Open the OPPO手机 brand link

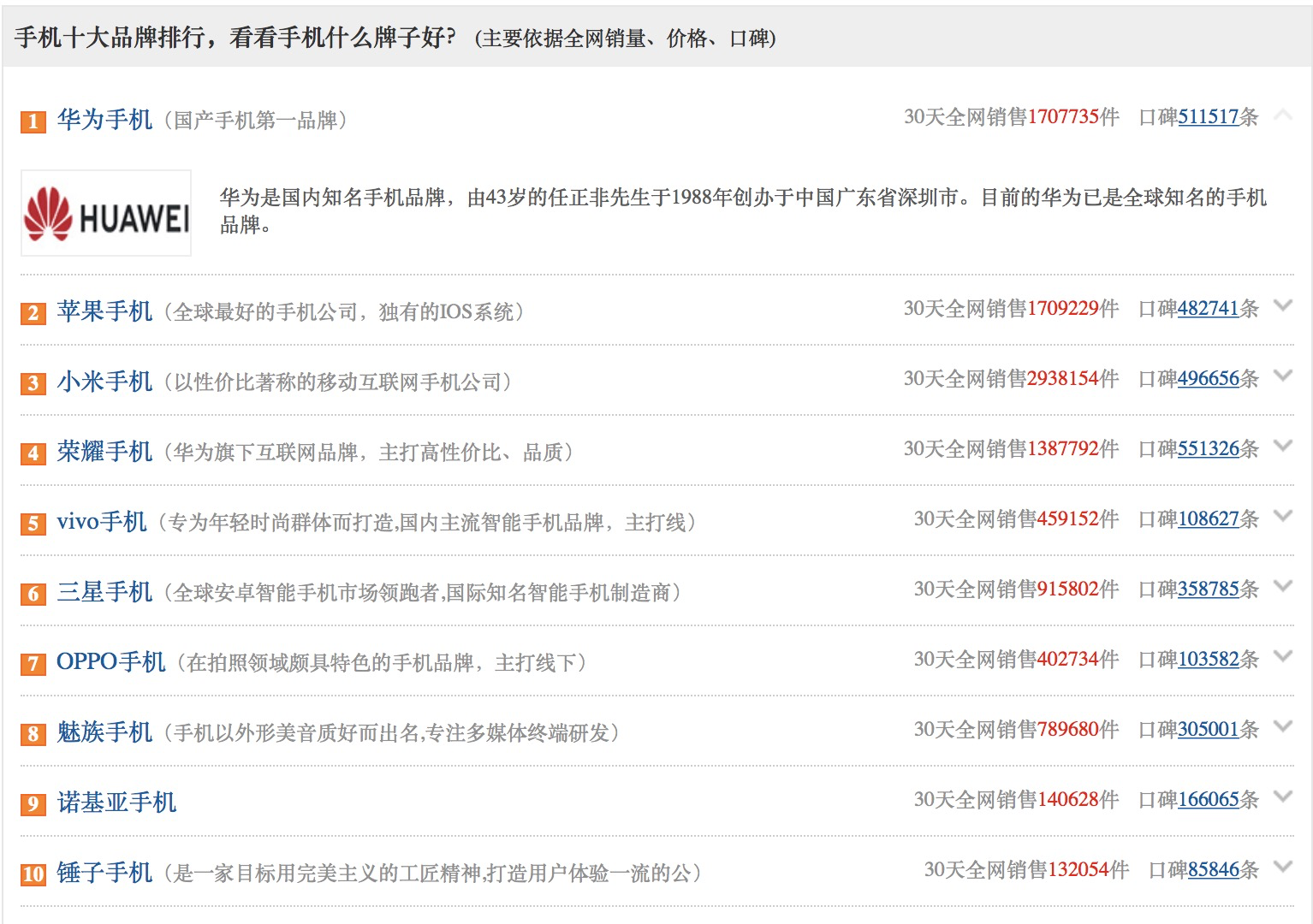tap(111, 662)
